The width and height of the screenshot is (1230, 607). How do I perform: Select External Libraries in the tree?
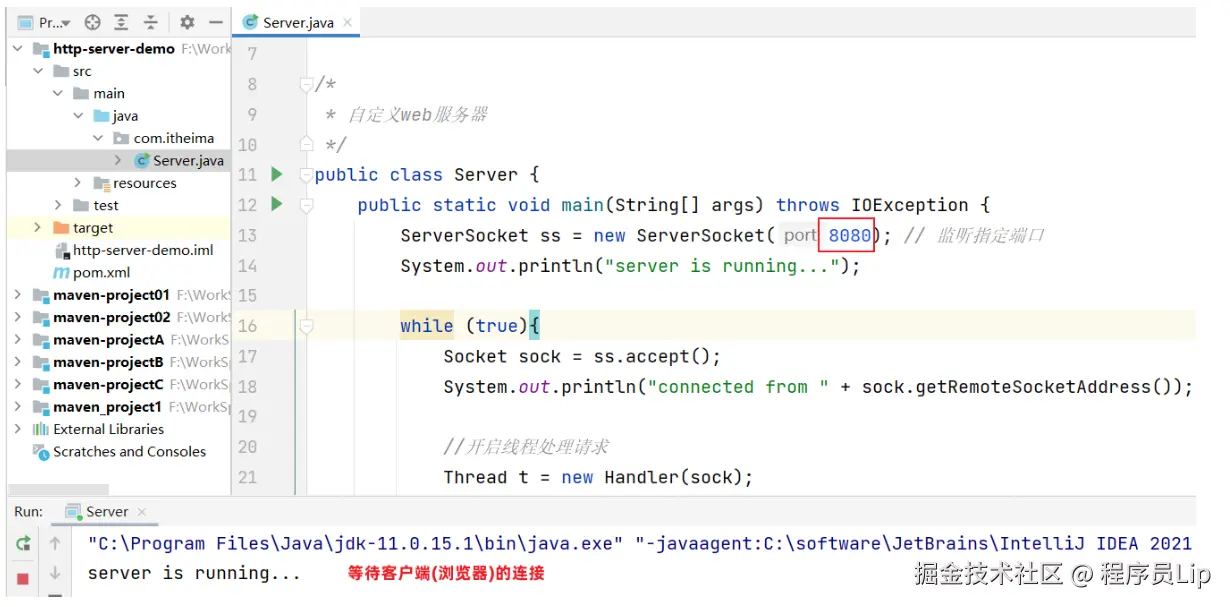(108, 429)
